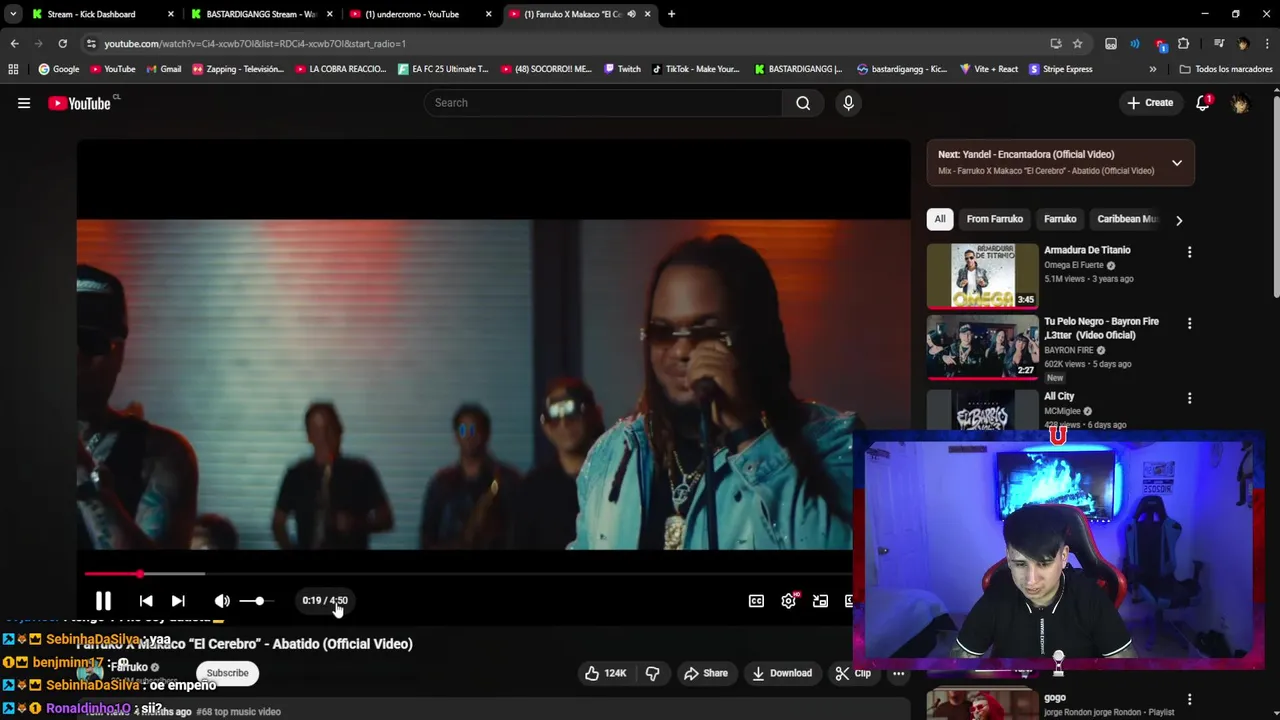Reload the current page
Screen dimensions: 1280x720
point(62,43)
